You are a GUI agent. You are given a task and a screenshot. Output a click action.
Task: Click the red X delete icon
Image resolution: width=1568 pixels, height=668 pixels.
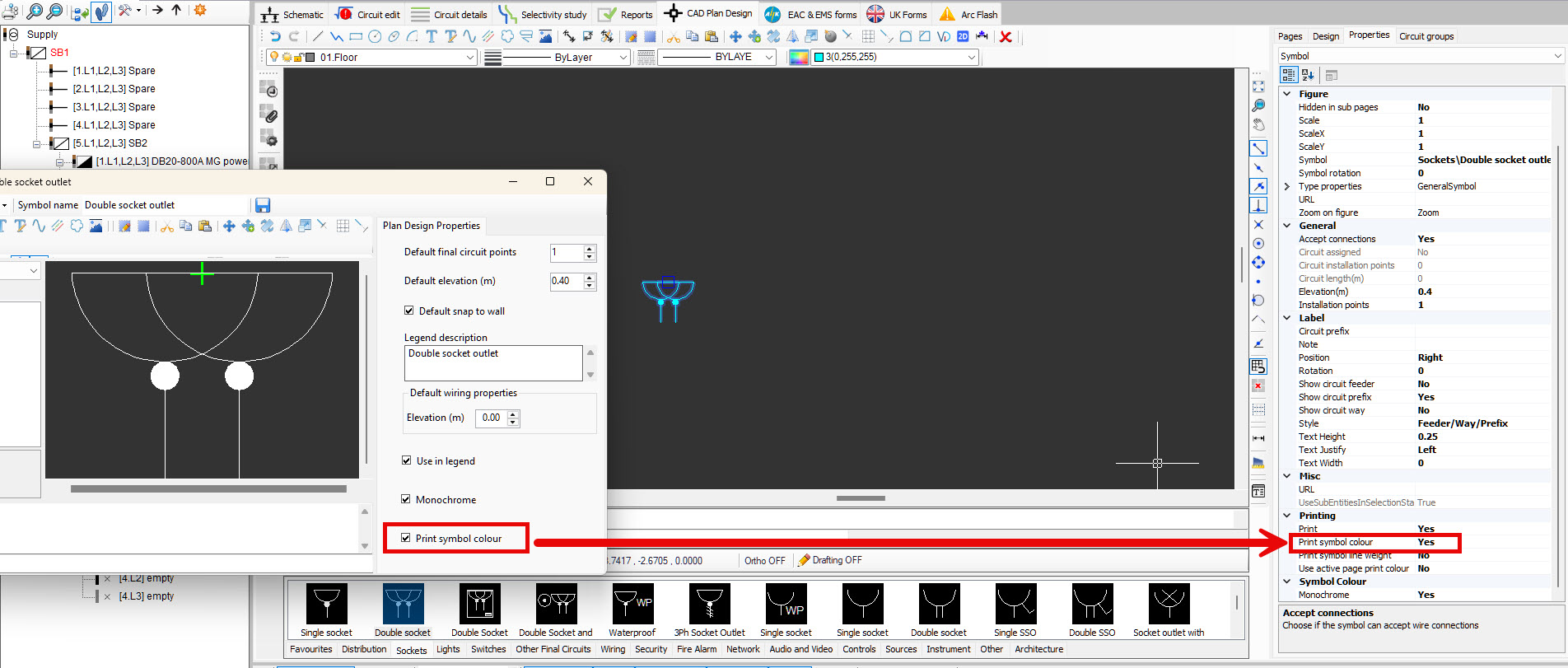coord(1006,36)
